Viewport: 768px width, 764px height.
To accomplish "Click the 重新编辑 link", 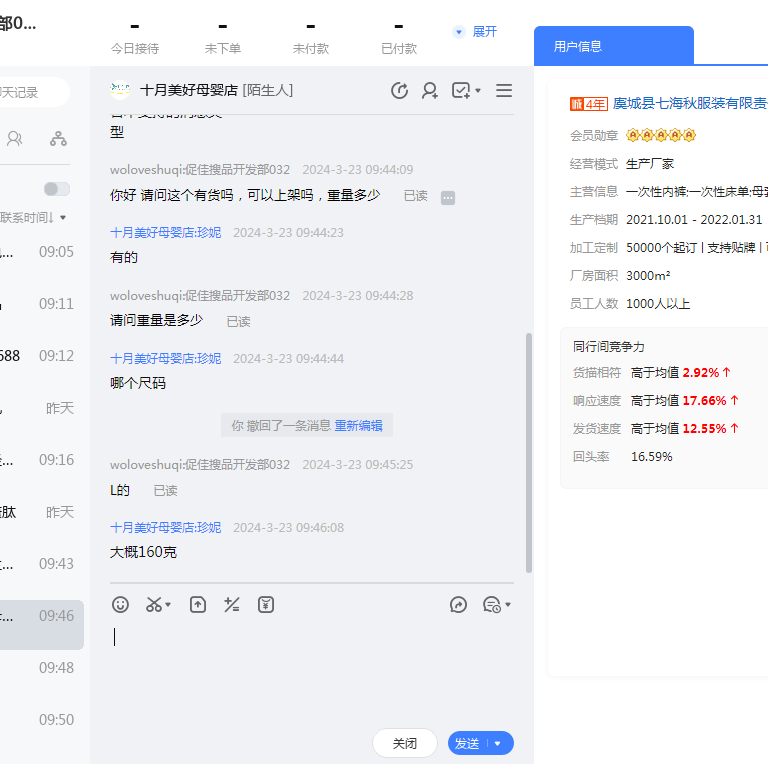I will (358, 425).
